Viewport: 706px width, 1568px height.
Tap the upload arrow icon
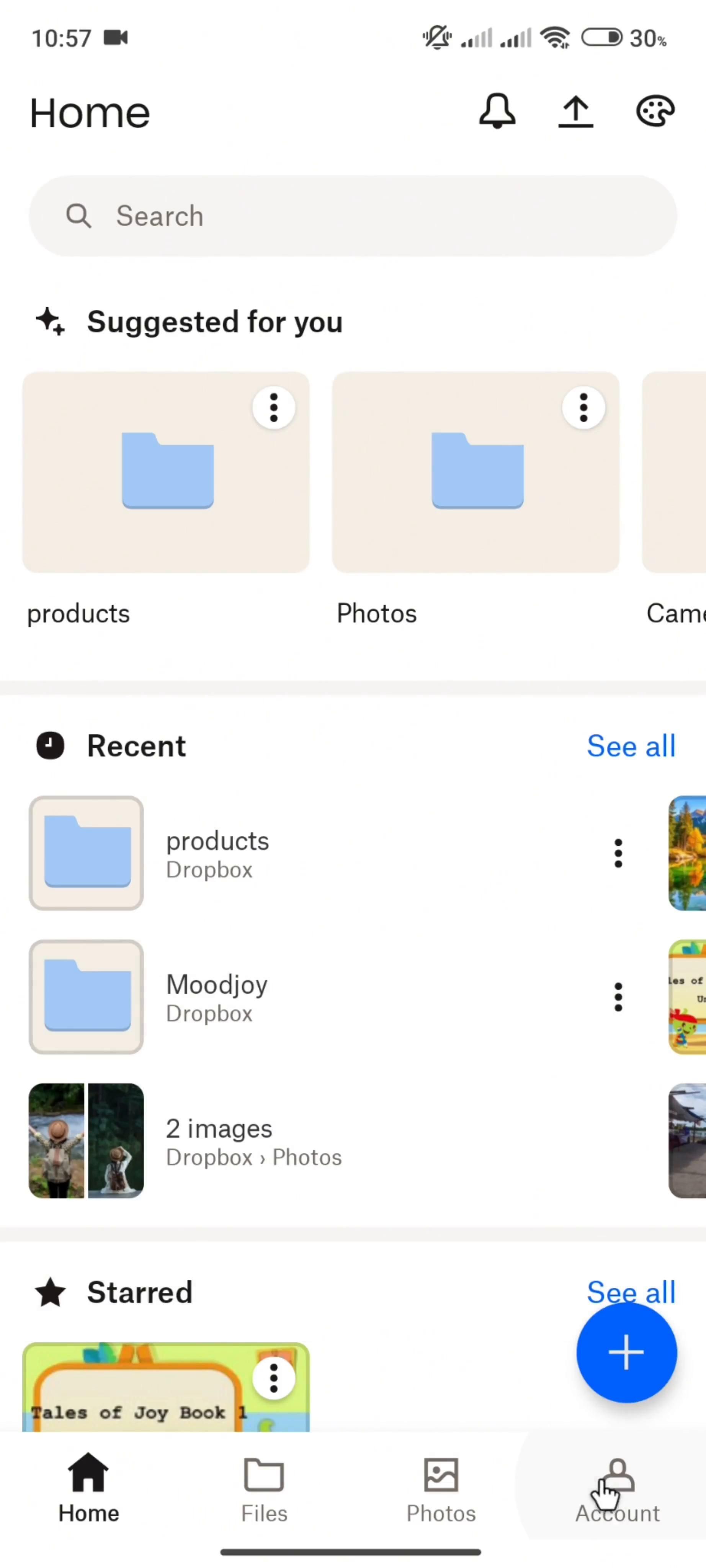point(575,112)
